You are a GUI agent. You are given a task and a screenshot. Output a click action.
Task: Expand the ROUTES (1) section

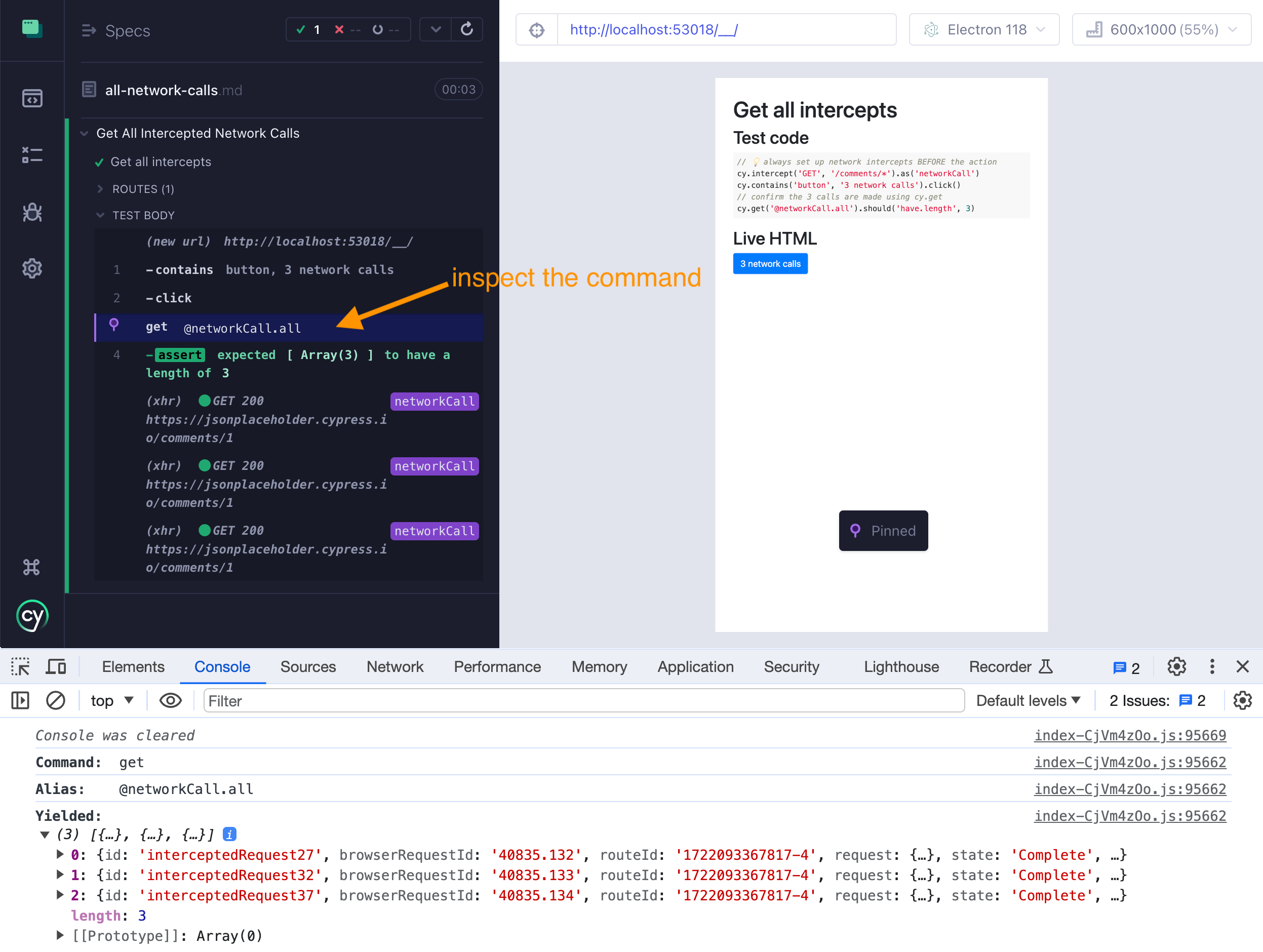(143, 189)
